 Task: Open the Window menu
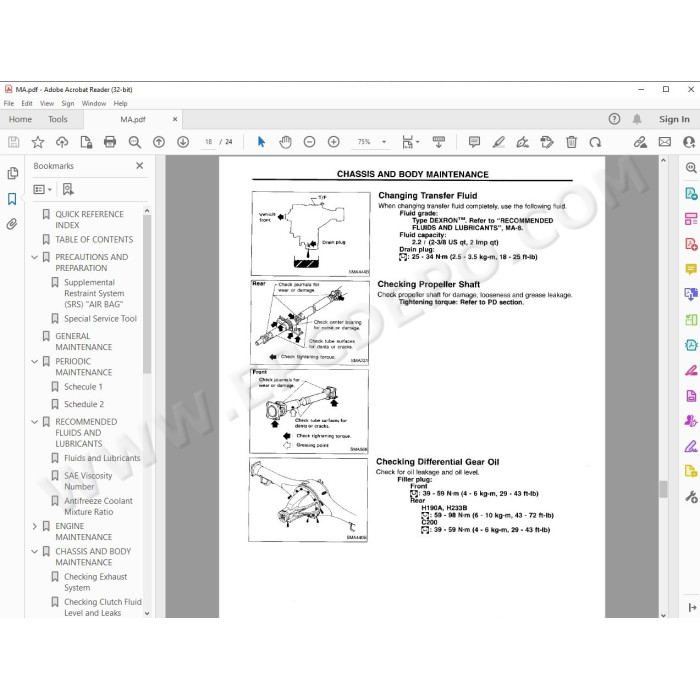(94, 104)
